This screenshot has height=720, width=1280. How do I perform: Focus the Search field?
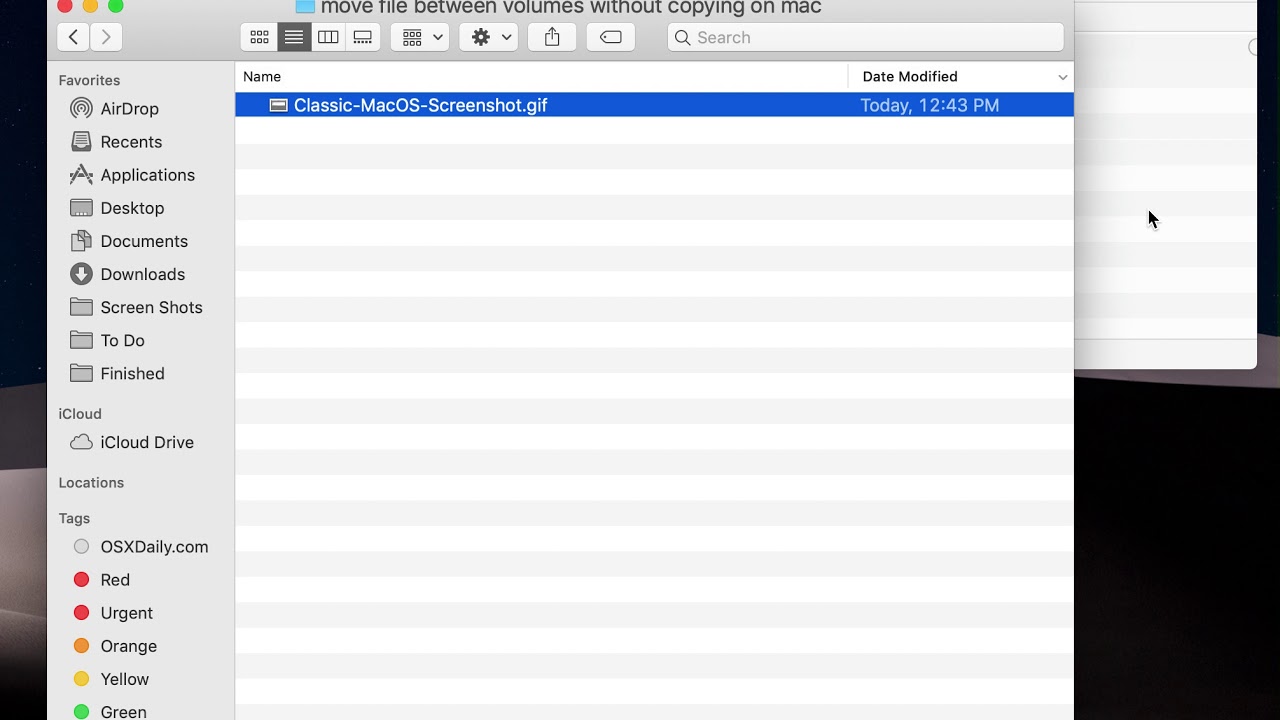[x=866, y=37]
